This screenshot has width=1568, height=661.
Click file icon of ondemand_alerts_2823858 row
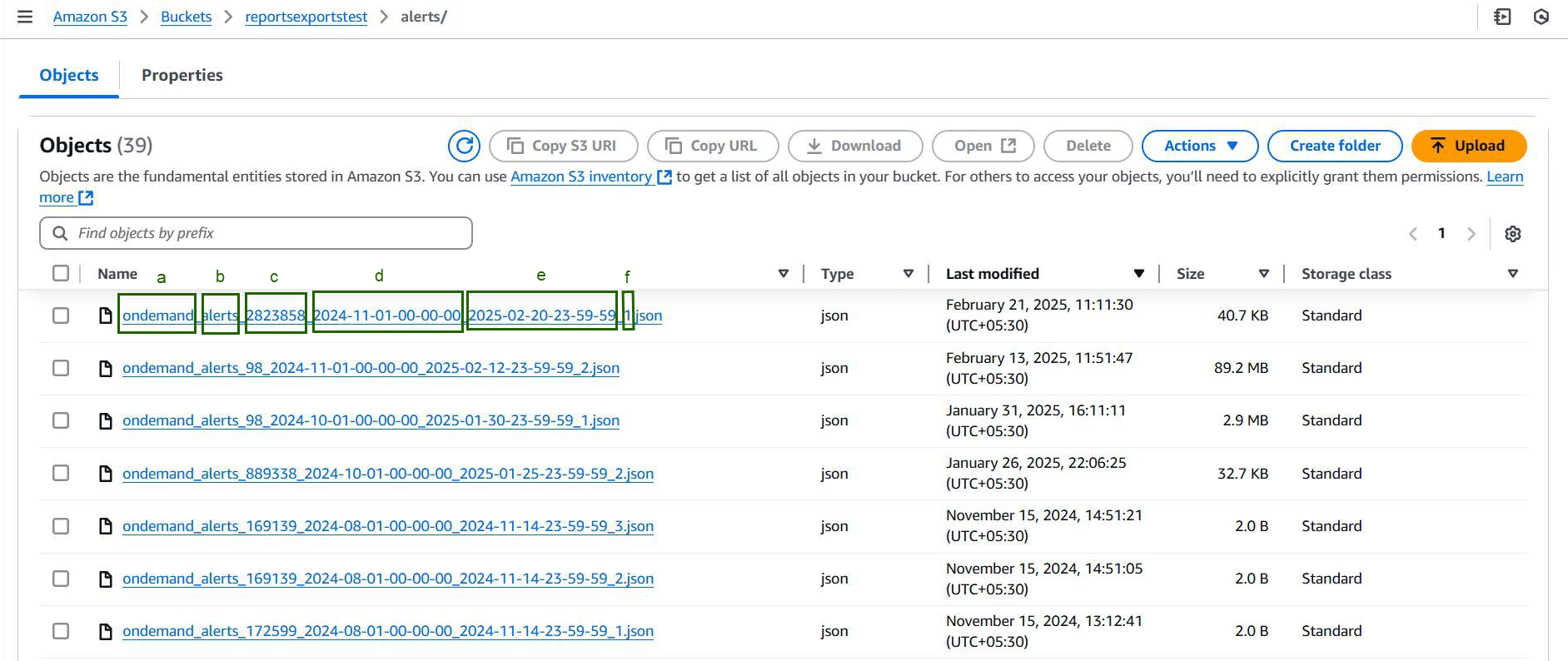[106, 316]
